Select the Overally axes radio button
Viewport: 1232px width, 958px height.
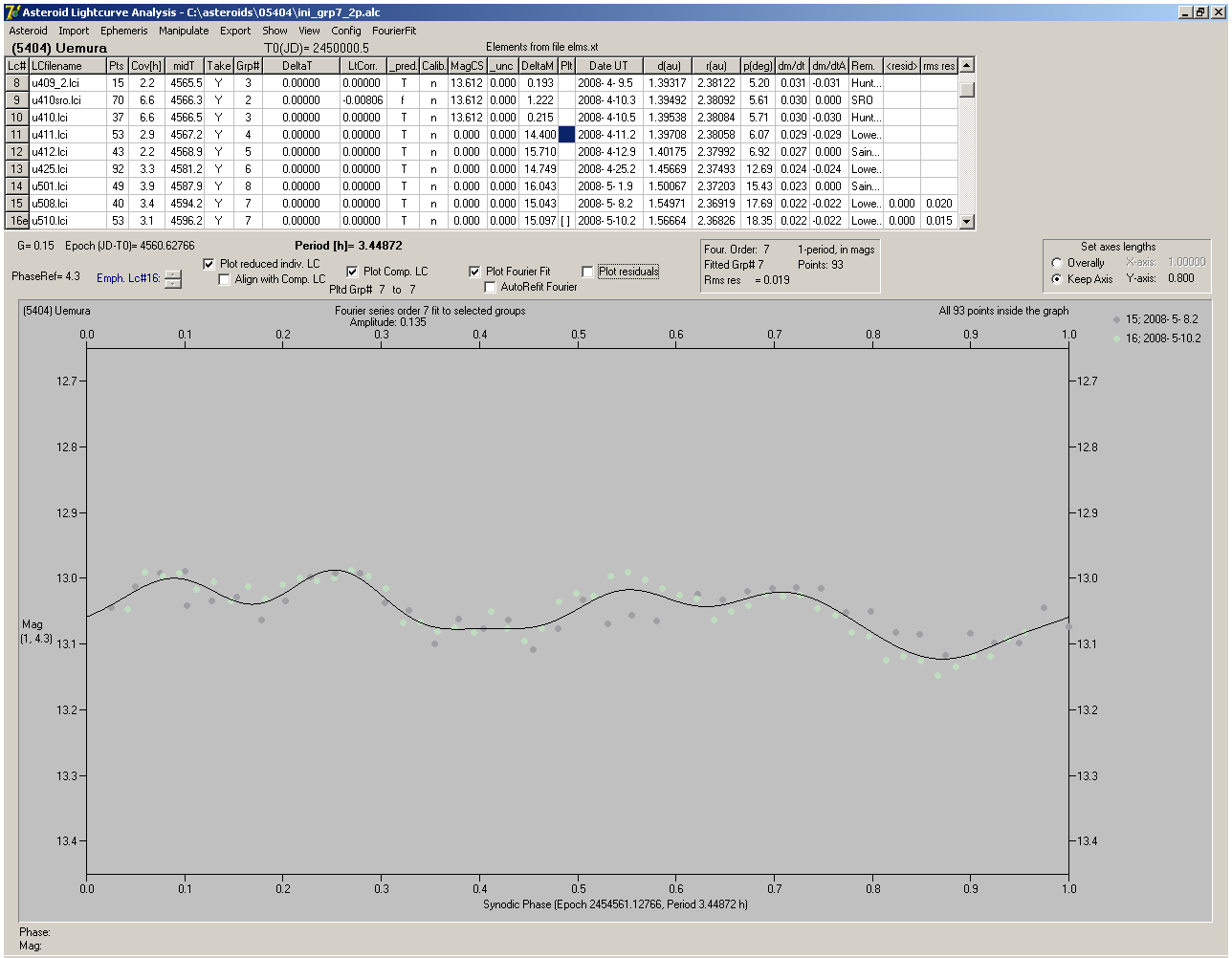point(1057,263)
